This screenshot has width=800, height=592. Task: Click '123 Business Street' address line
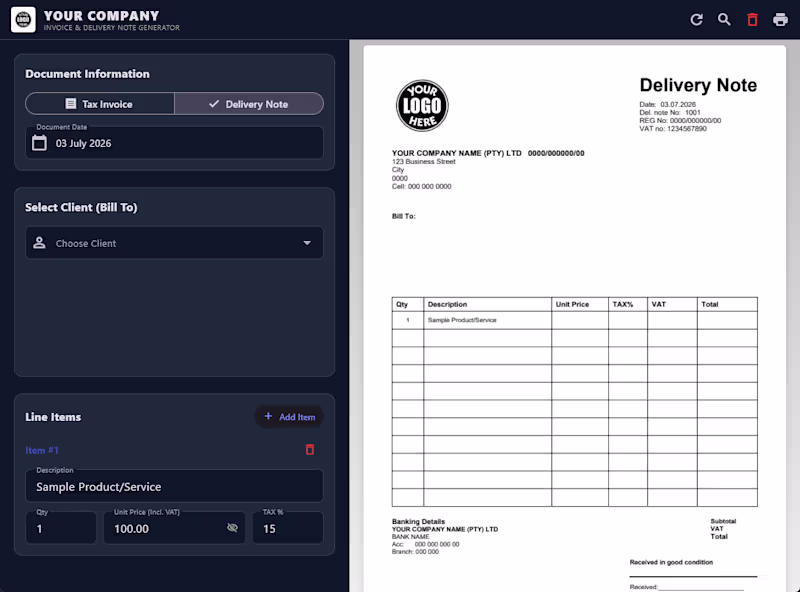coord(423,161)
